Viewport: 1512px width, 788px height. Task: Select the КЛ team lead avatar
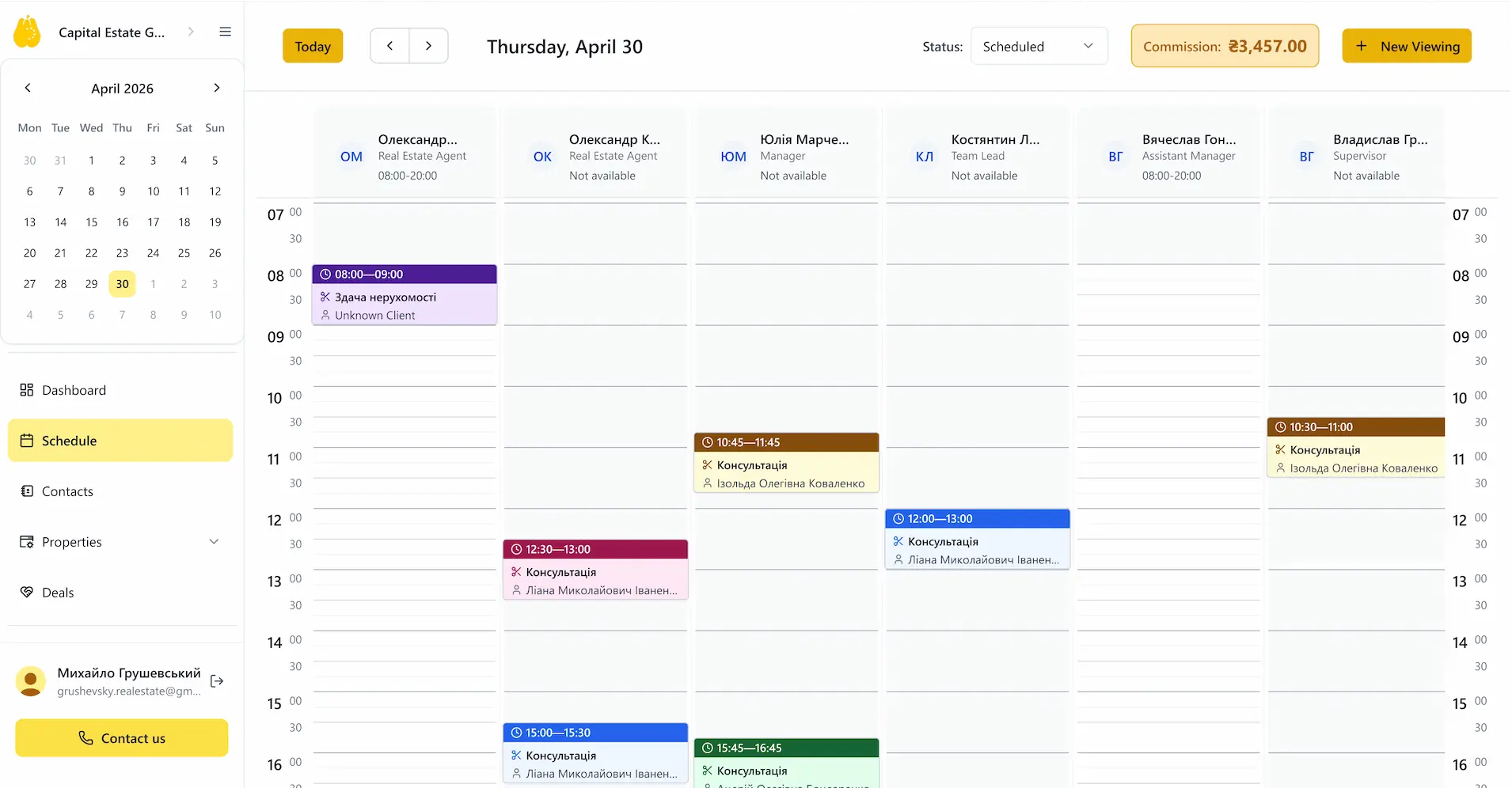point(925,157)
